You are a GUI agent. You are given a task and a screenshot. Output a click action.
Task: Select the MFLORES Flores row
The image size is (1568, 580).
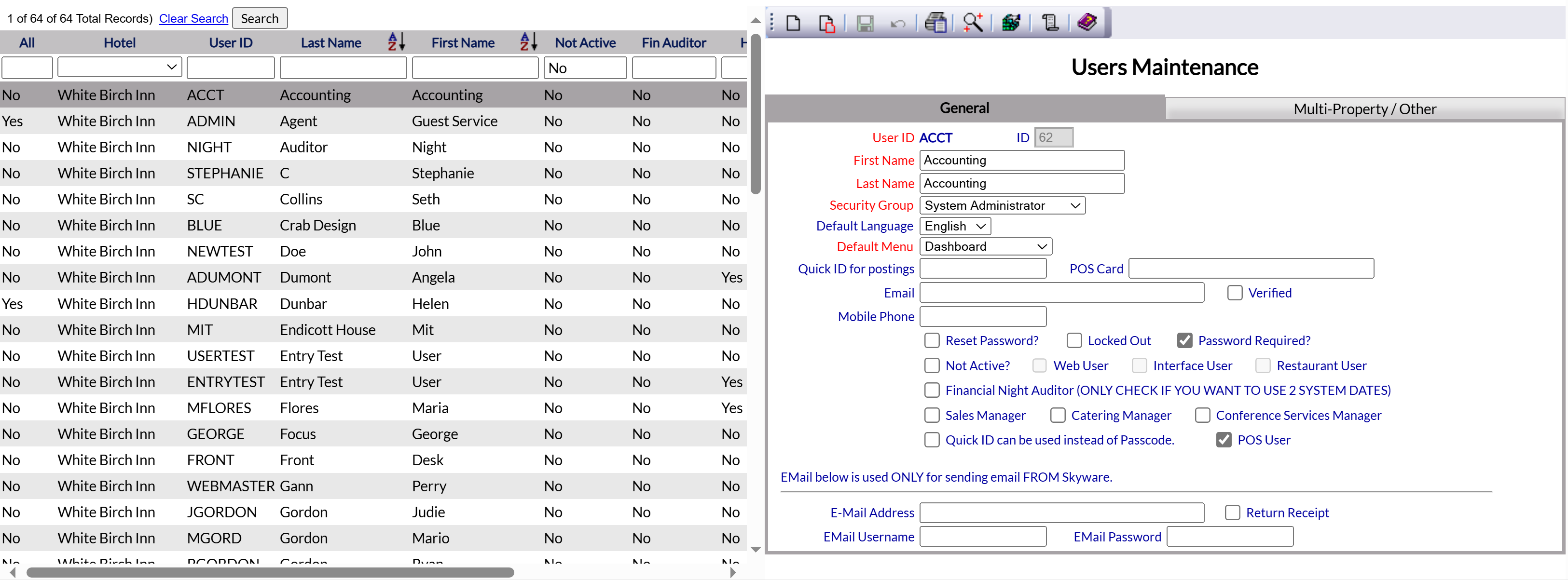tap(373, 408)
